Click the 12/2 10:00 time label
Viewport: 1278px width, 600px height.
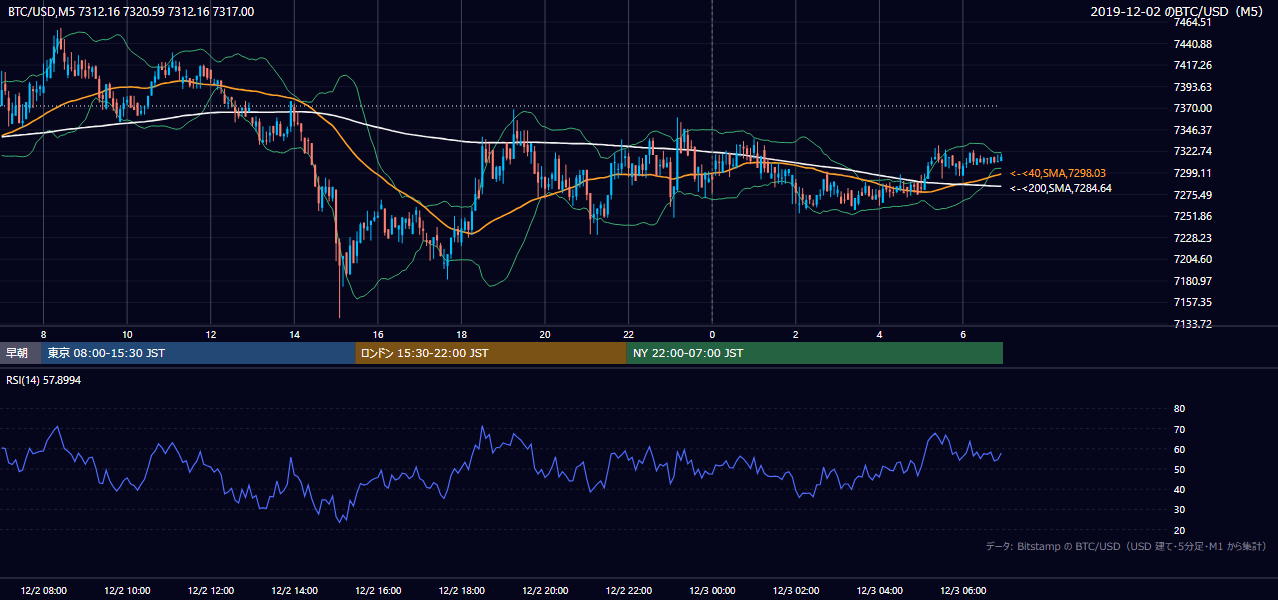127,591
